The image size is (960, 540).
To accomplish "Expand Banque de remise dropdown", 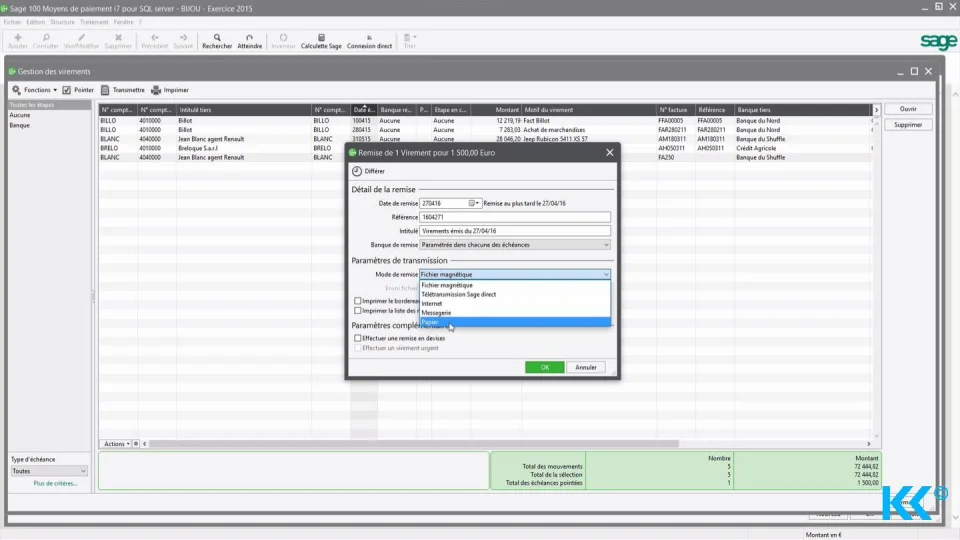I will (x=606, y=245).
